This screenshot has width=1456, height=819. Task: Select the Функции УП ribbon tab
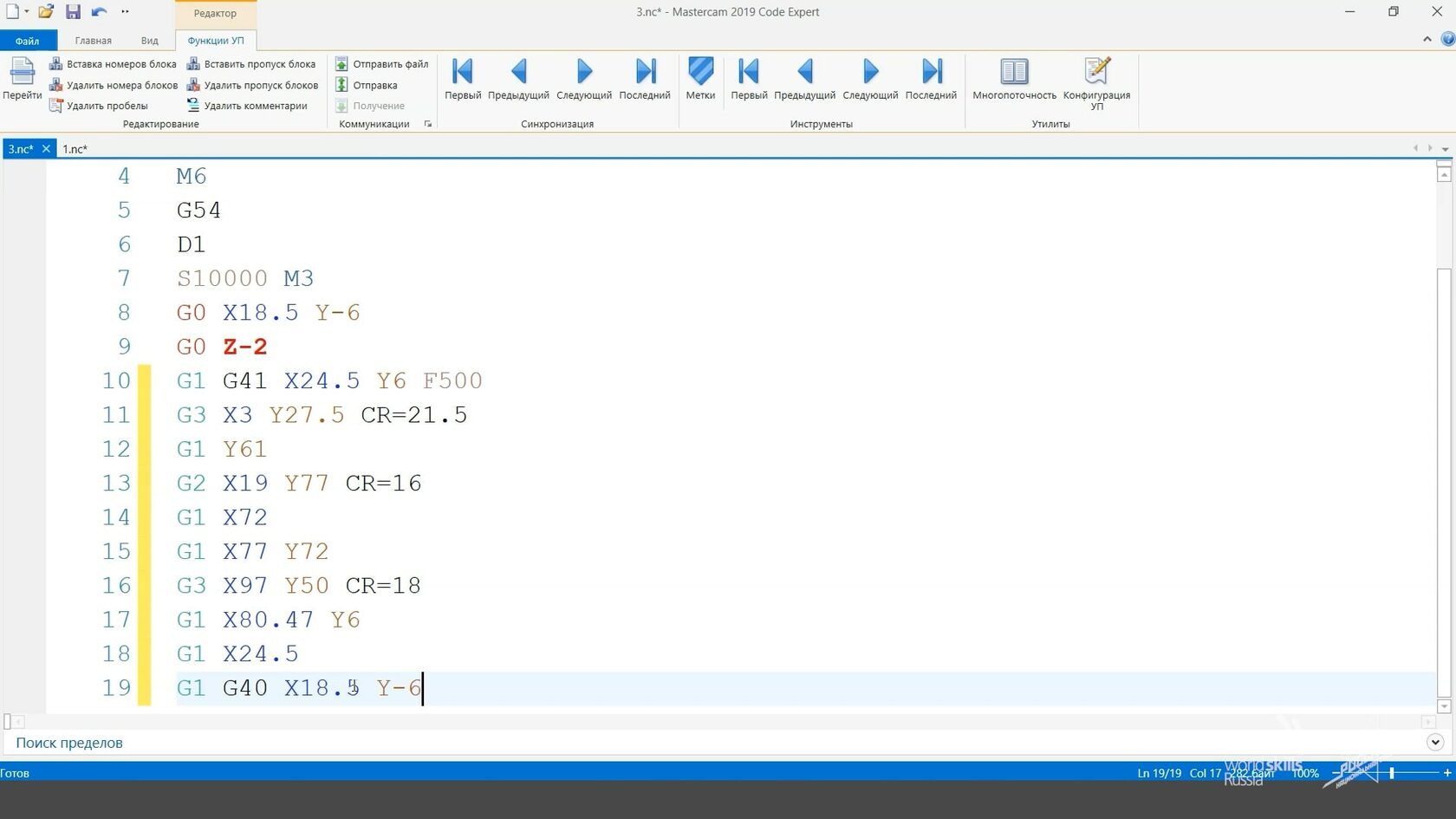point(216,41)
